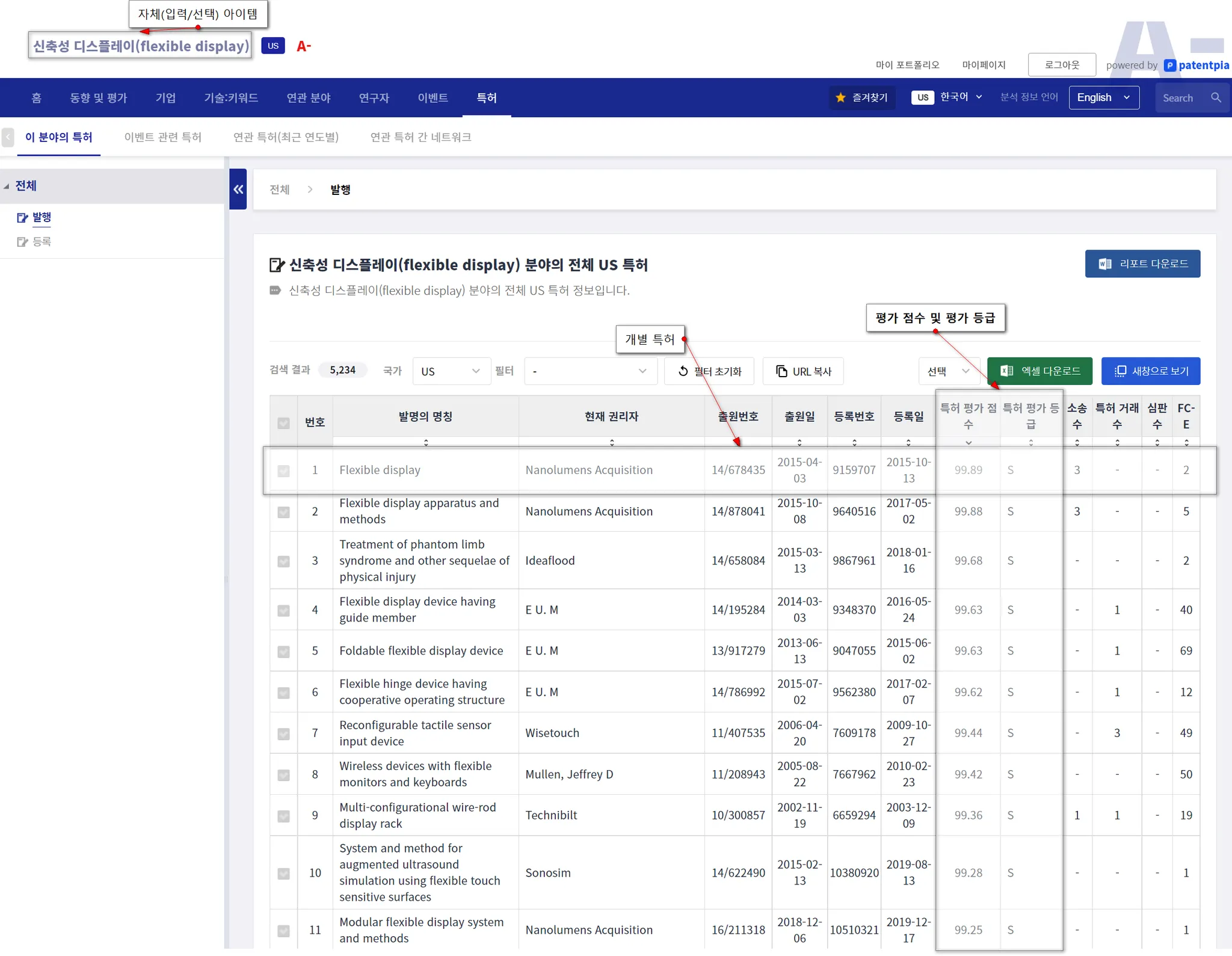Image resolution: width=1232 pixels, height=956 pixels.
Task: Toggle the select-all header checkbox
Action: pyautogui.click(x=283, y=423)
